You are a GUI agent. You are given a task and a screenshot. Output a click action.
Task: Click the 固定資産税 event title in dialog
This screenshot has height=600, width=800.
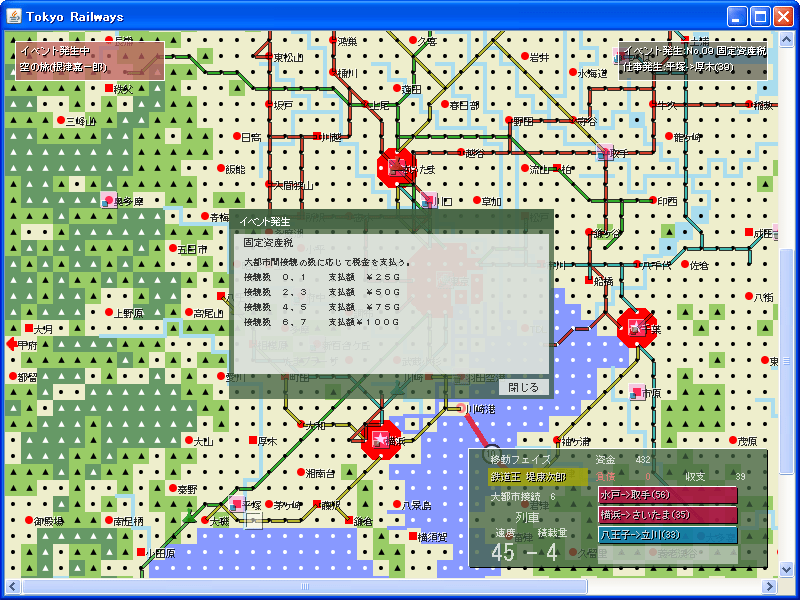point(268,242)
